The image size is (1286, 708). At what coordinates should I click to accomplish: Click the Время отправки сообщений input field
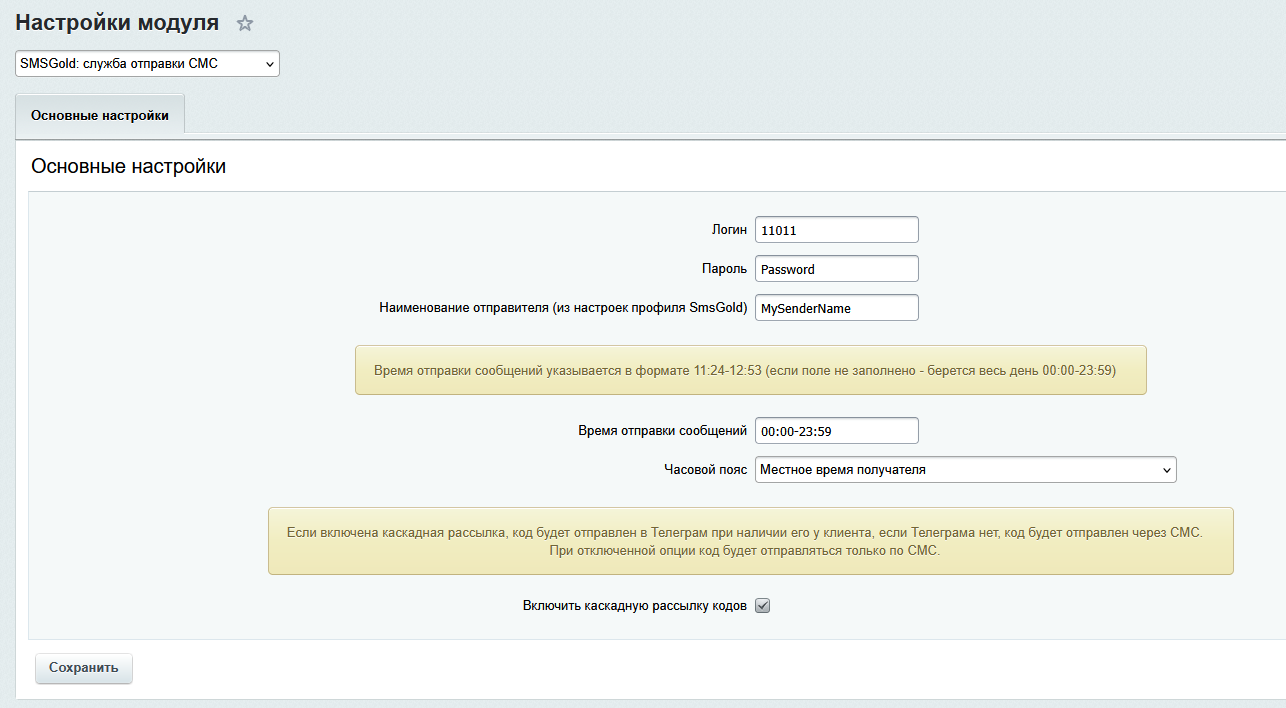(836, 431)
